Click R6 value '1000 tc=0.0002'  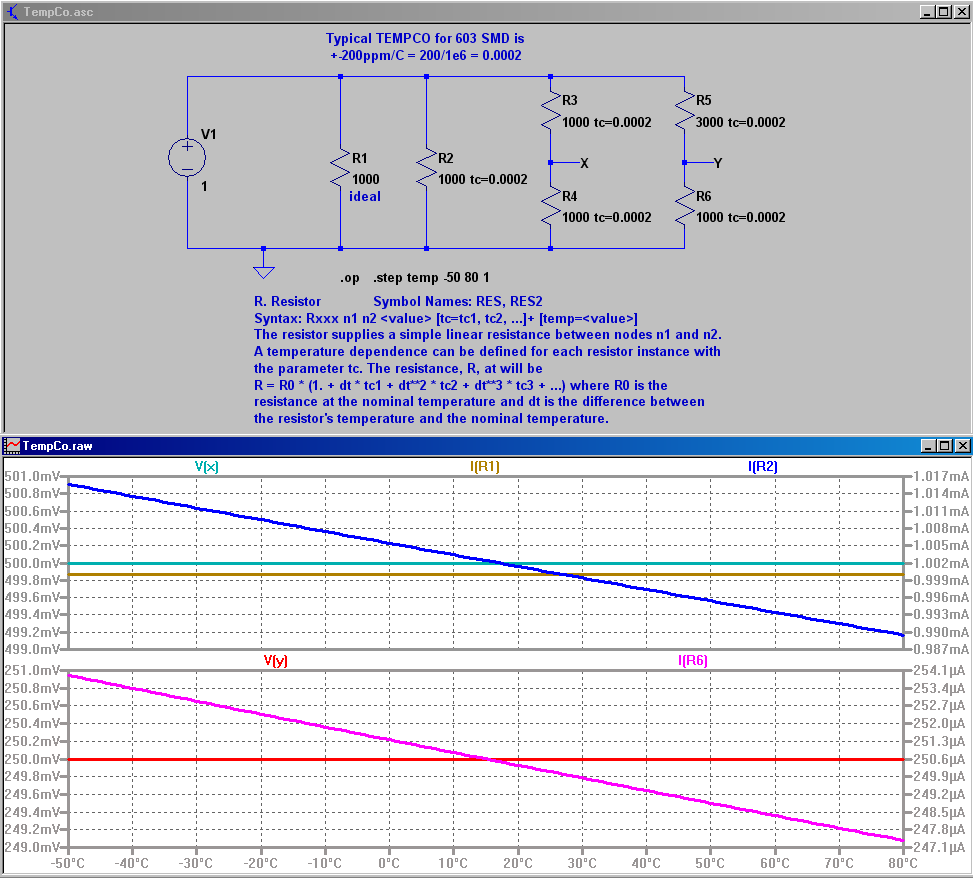[740, 217]
